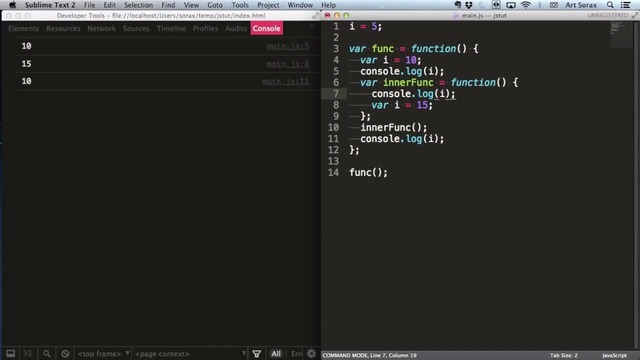This screenshot has width=640, height=360.
Task: Switch to the Resources tab
Action: click(63, 29)
